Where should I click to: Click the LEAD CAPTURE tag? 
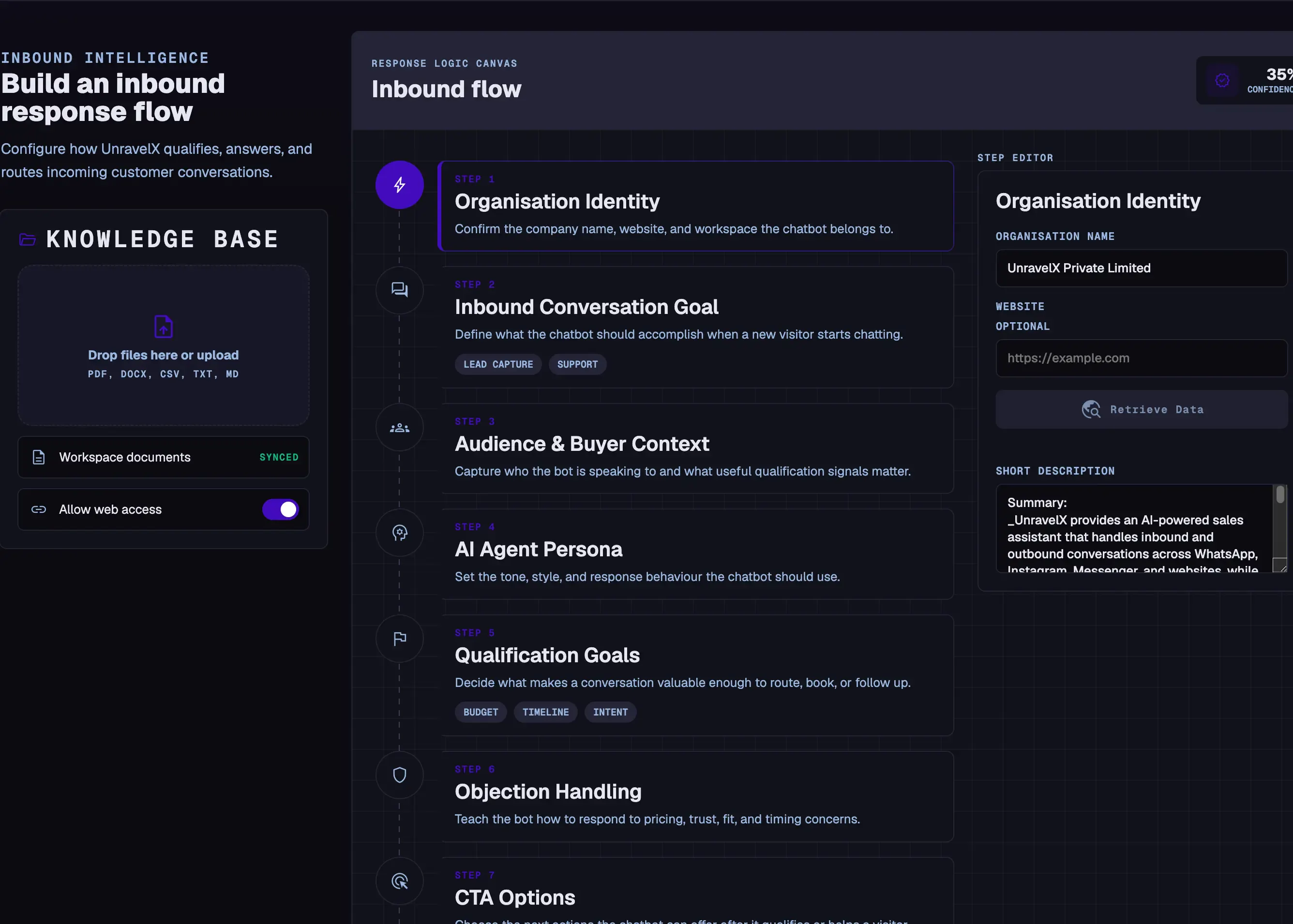tap(498, 365)
